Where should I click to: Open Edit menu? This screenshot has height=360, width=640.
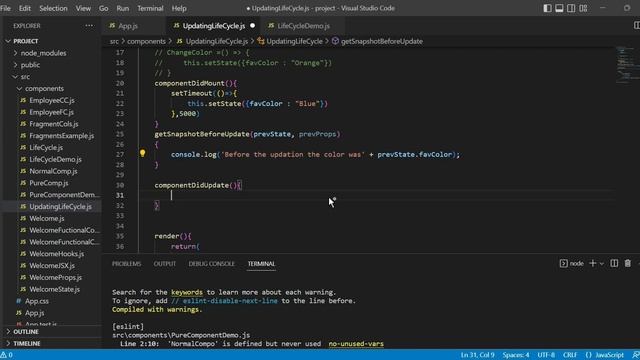coord(24,8)
